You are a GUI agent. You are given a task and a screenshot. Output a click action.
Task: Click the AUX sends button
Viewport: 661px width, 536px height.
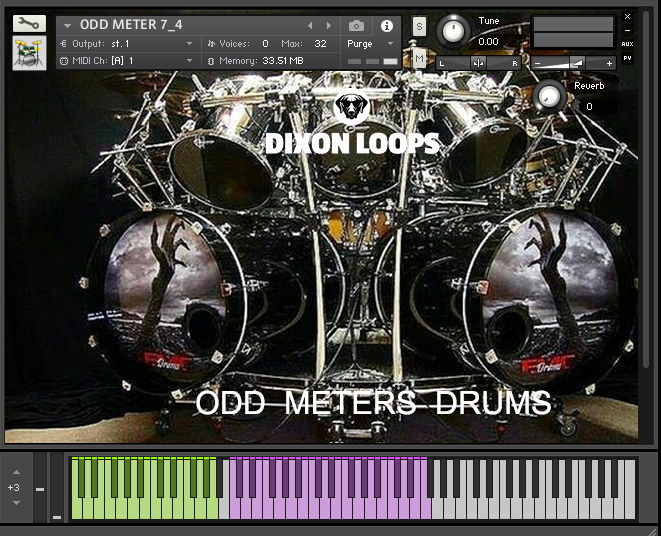click(x=627, y=44)
